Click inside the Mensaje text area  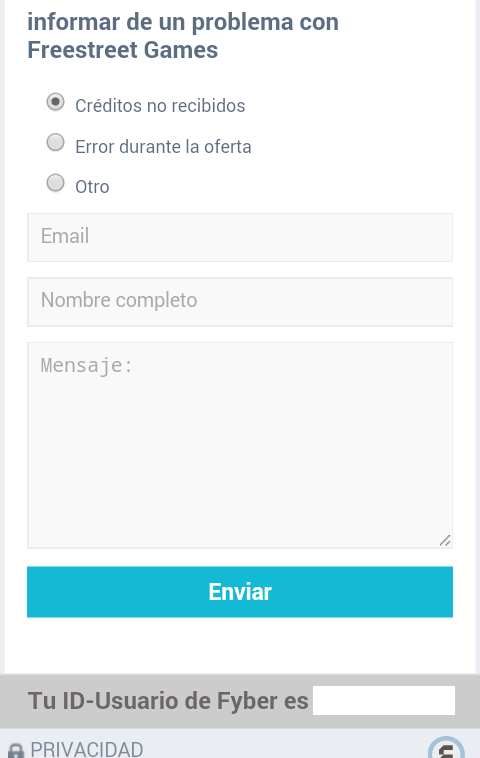[x=240, y=445]
